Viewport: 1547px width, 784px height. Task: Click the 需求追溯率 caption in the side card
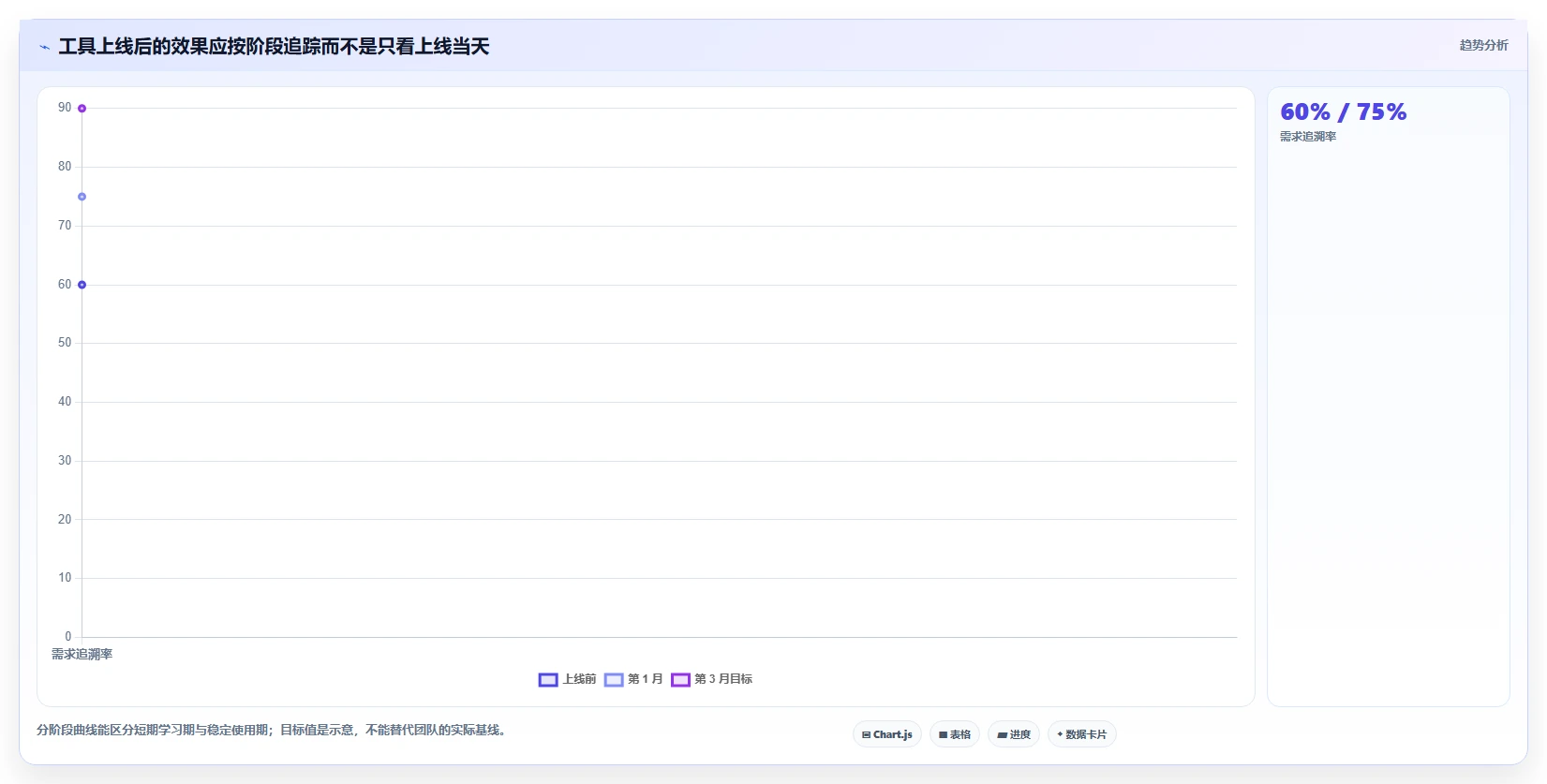[x=1308, y=137]
